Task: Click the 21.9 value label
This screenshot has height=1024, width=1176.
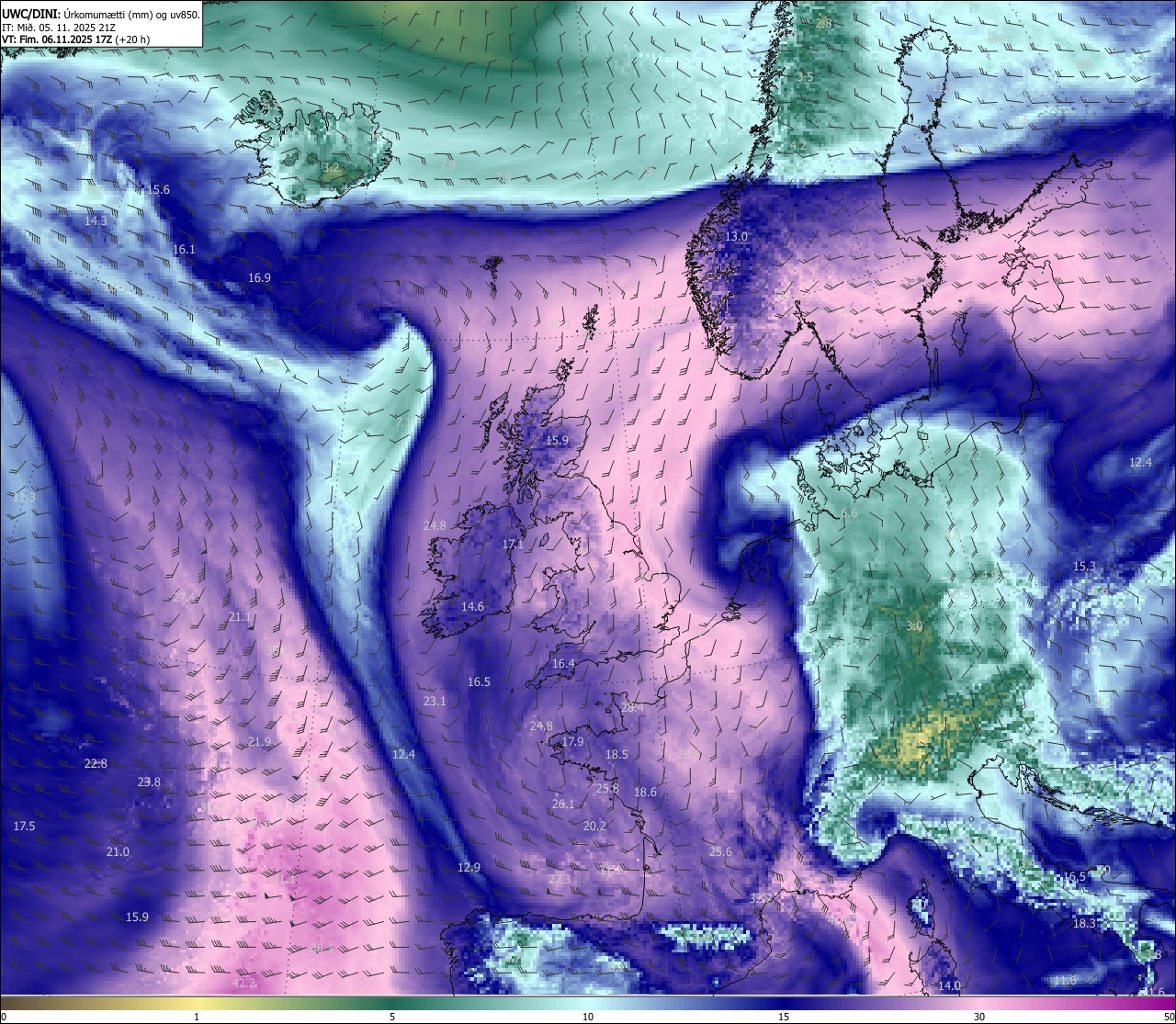Action: tap(259, 742)
